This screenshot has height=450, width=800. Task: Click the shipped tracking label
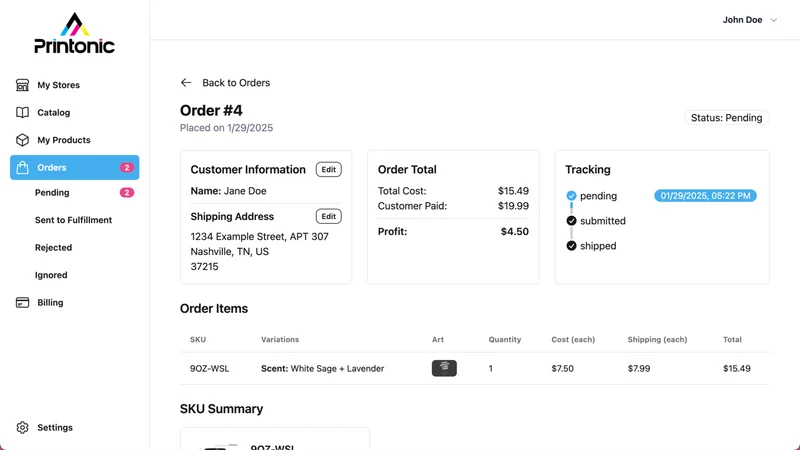point(598,246)
